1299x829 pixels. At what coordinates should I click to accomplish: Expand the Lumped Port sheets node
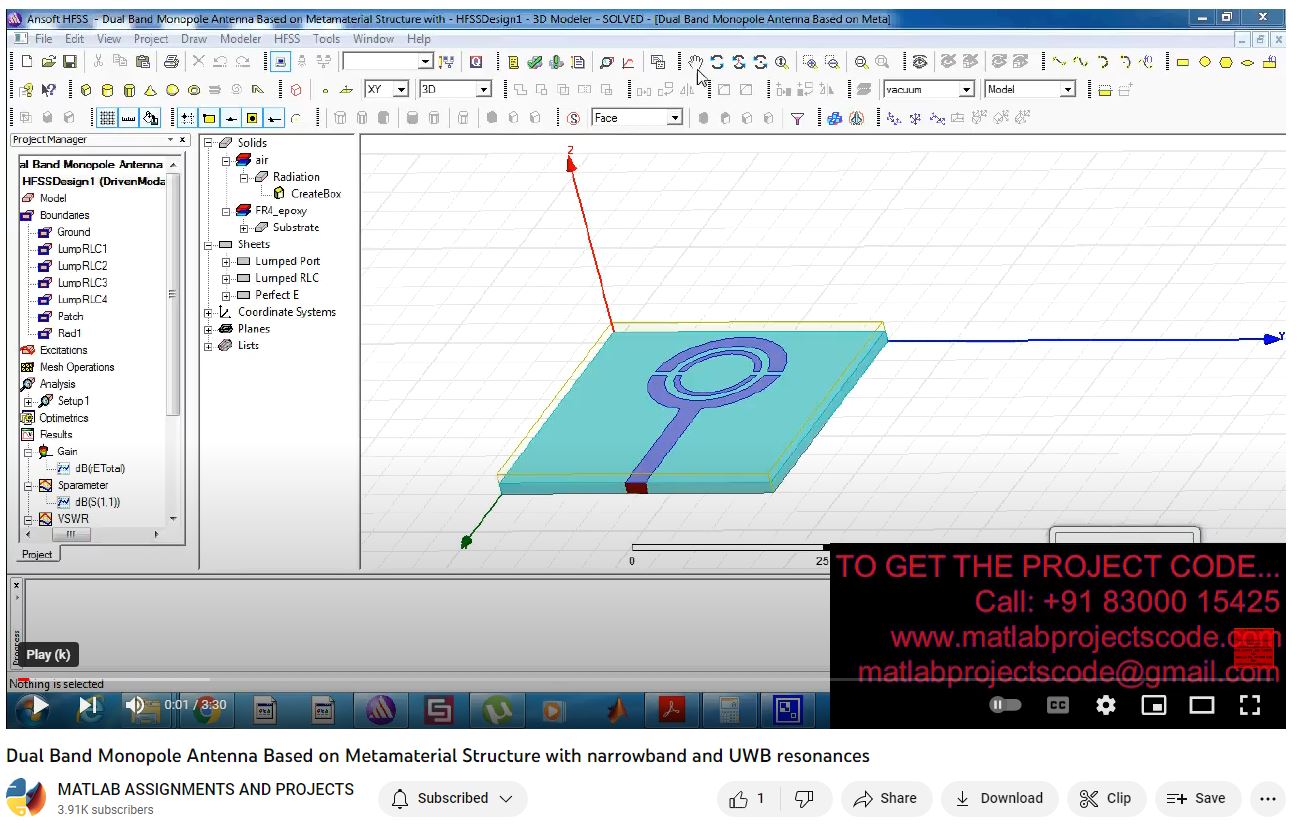point(227,262)
